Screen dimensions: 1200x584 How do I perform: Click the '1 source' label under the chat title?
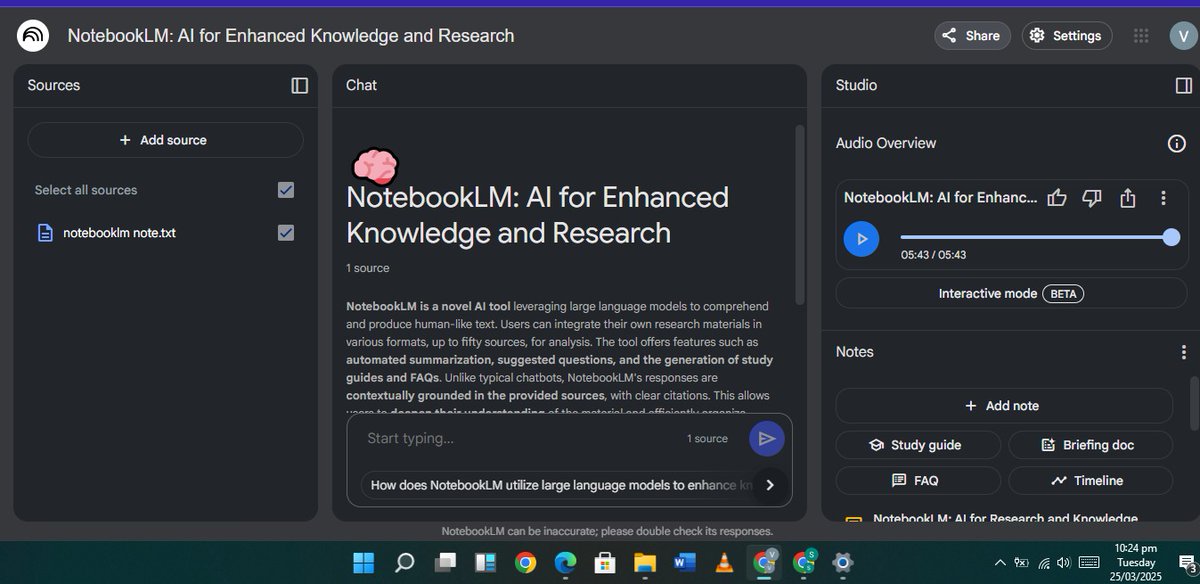[x=368, y=268]
